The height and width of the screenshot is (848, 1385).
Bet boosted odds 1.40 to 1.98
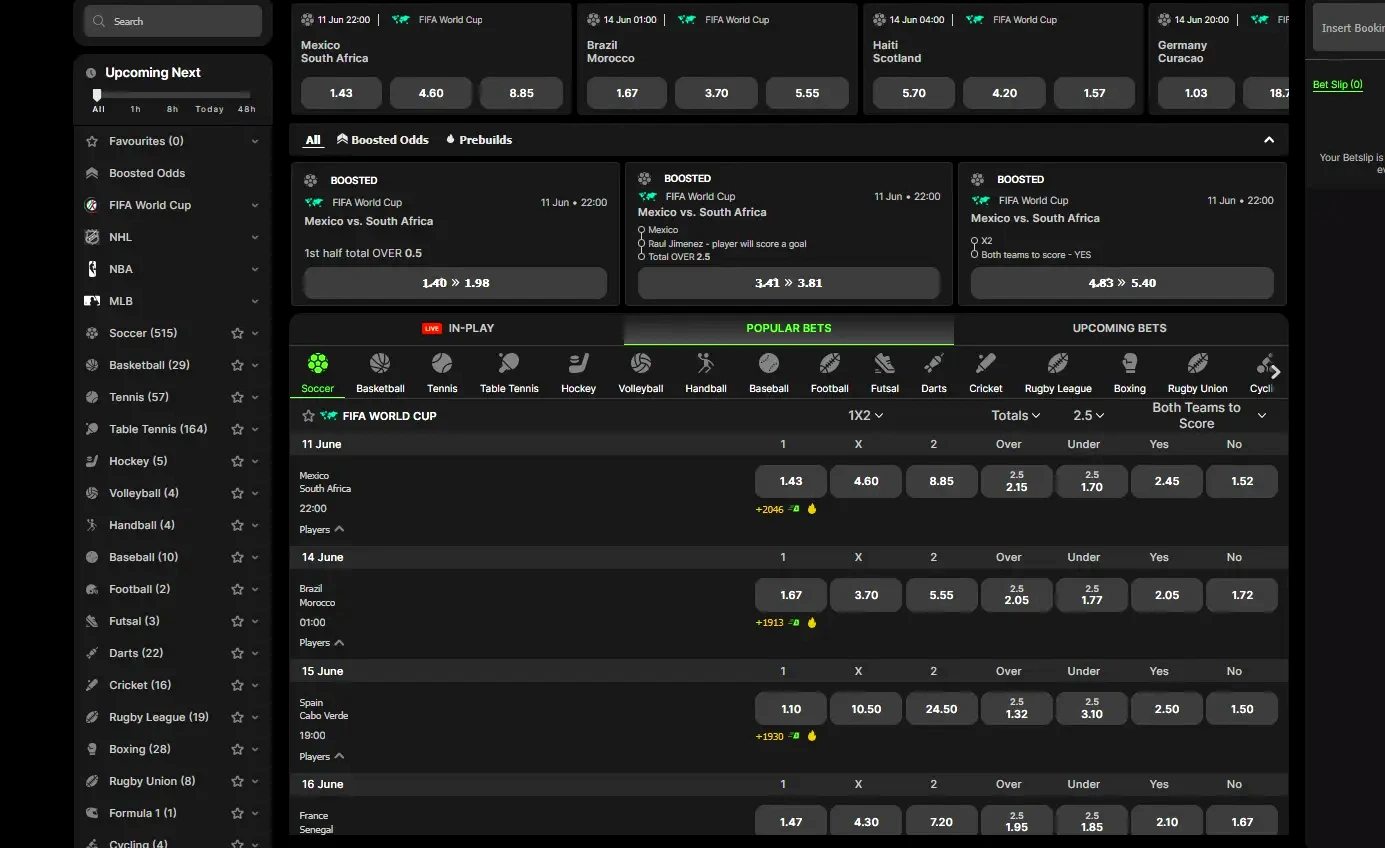pyautogui.click(x=455, y=283)
